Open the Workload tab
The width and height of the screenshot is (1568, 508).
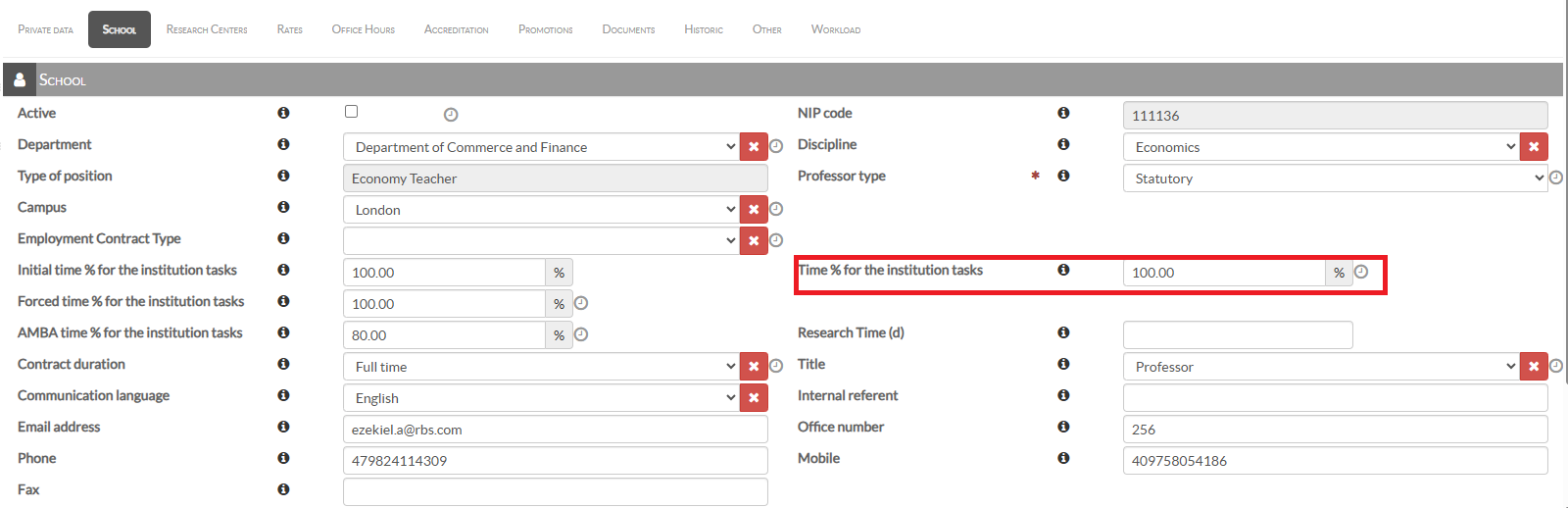[x=835, y=29]
